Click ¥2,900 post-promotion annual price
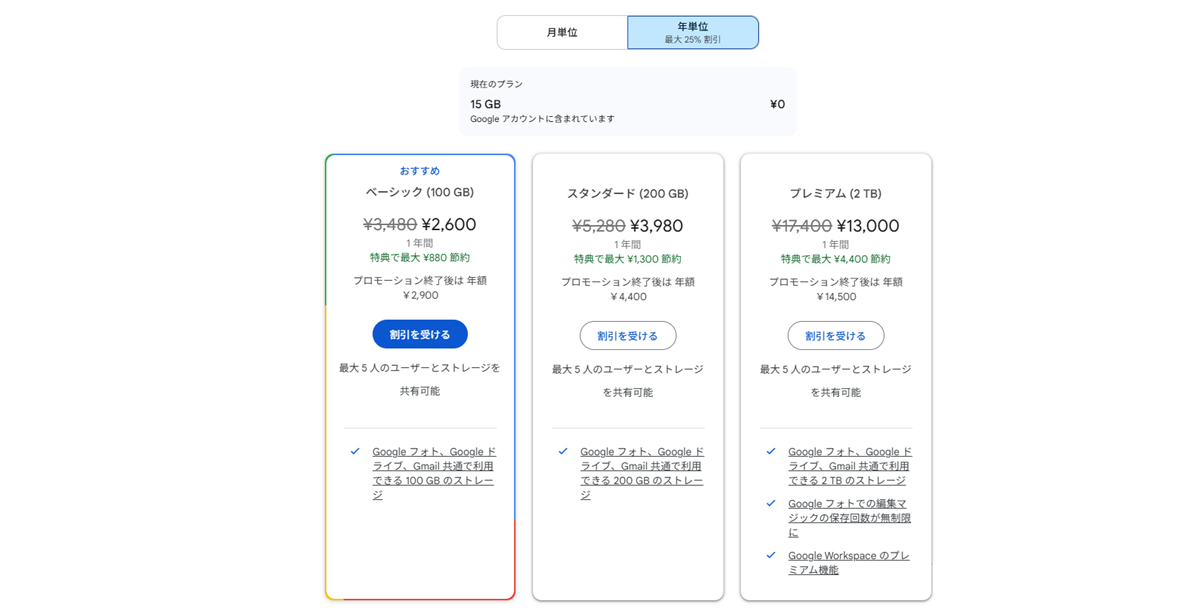 pos(421,295)
